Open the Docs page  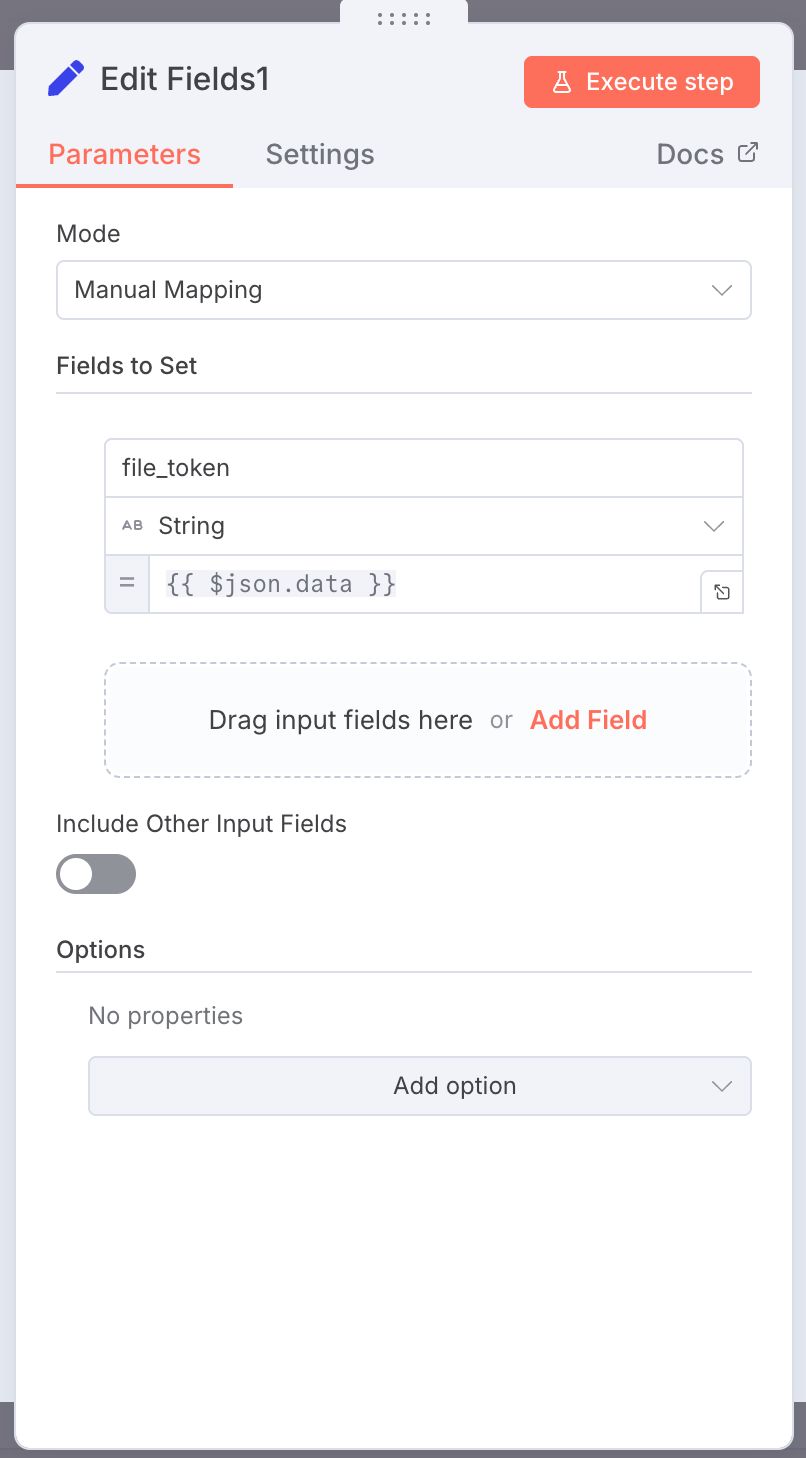(690, 154)
